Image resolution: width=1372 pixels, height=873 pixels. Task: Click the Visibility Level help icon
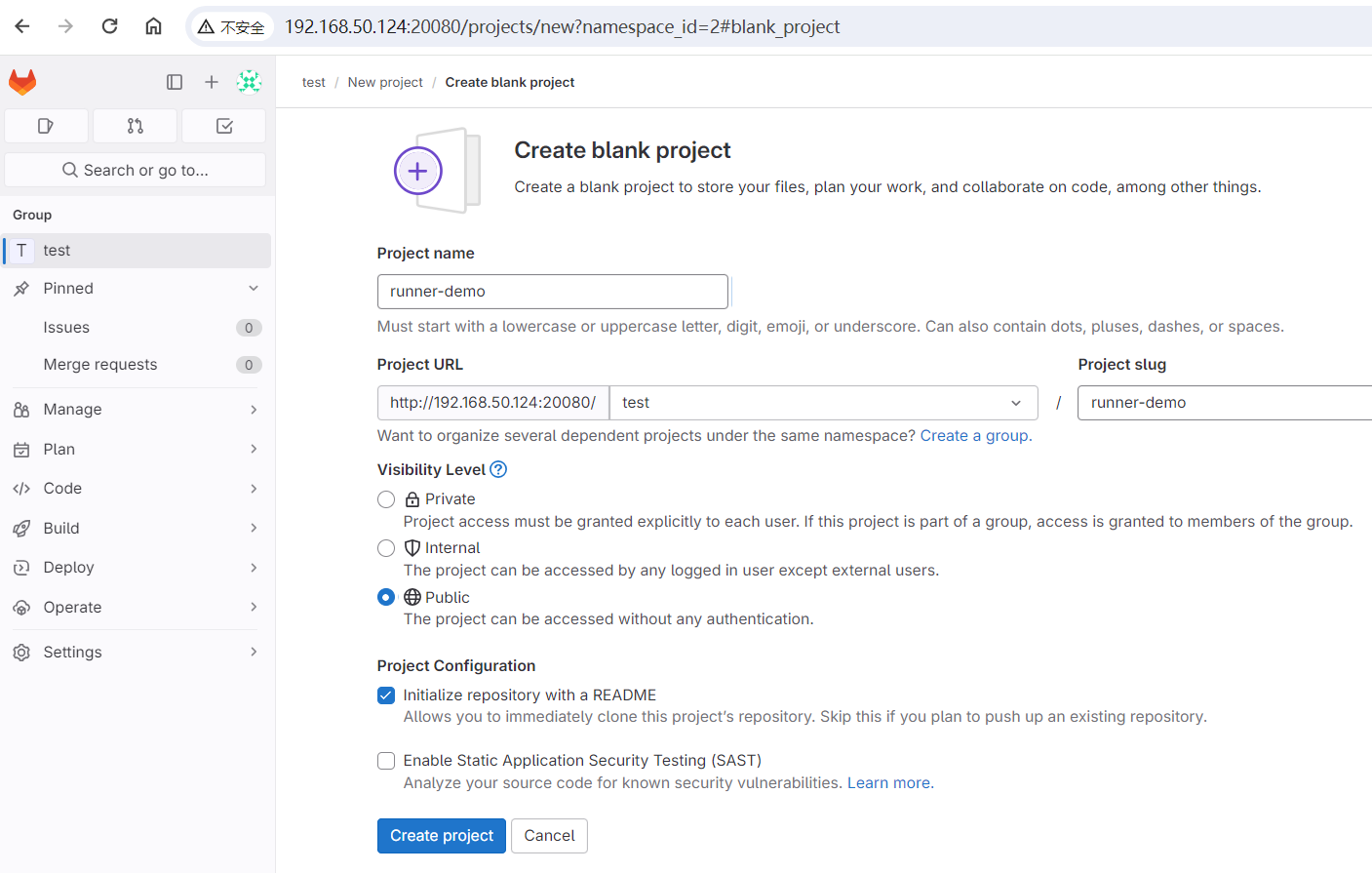[x=498, y=469]
